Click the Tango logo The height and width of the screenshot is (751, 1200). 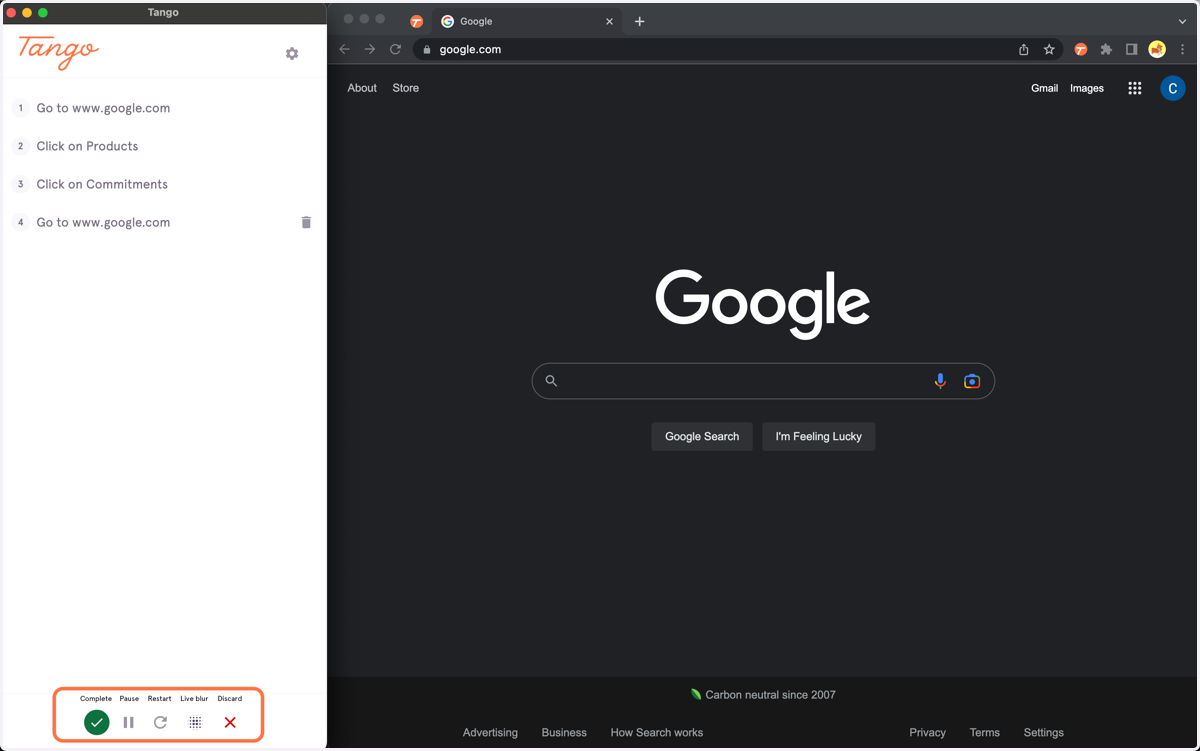click(58, 52)
